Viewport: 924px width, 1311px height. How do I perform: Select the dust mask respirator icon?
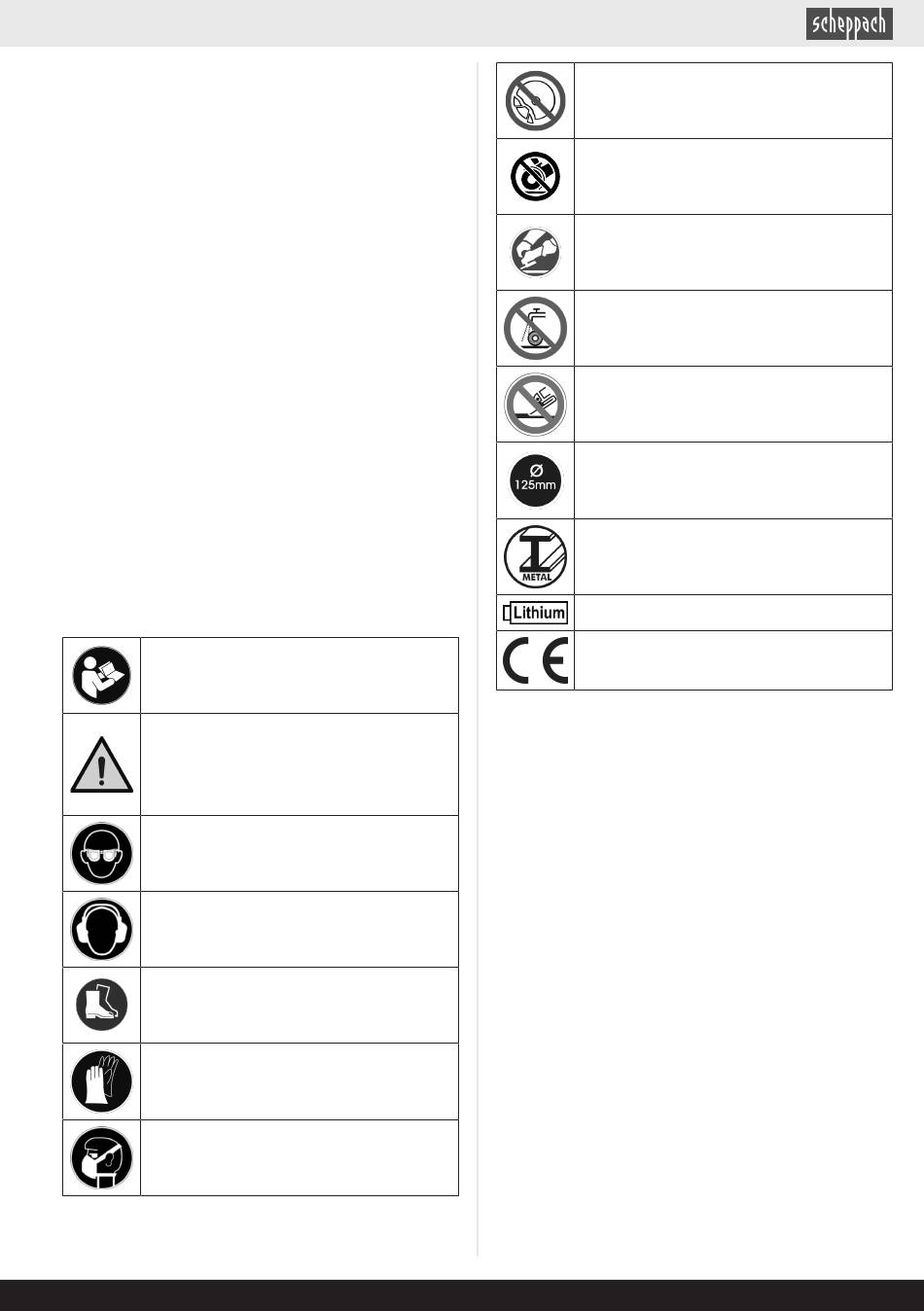[101, 1157]
